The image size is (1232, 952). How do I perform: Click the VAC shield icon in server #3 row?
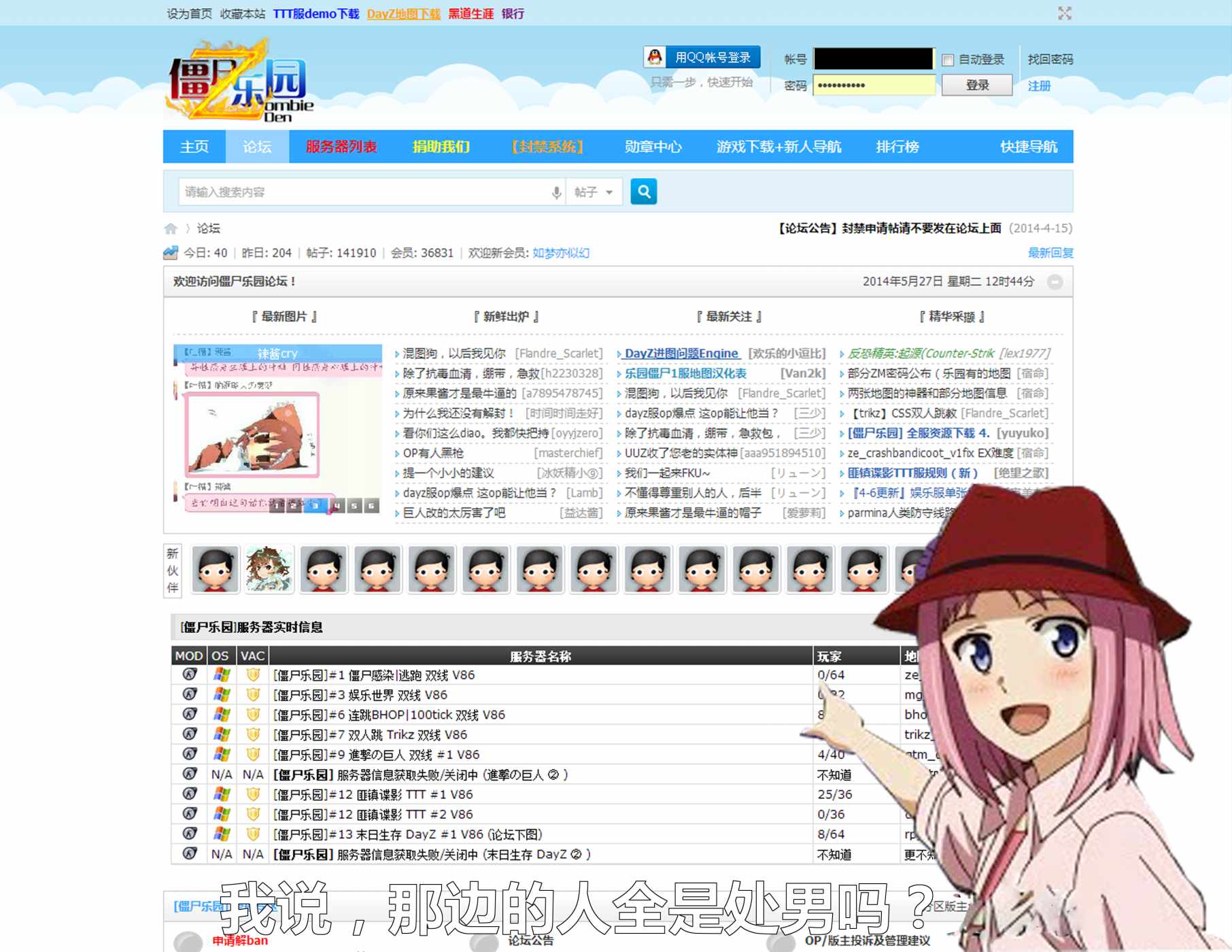pos(253,695)
